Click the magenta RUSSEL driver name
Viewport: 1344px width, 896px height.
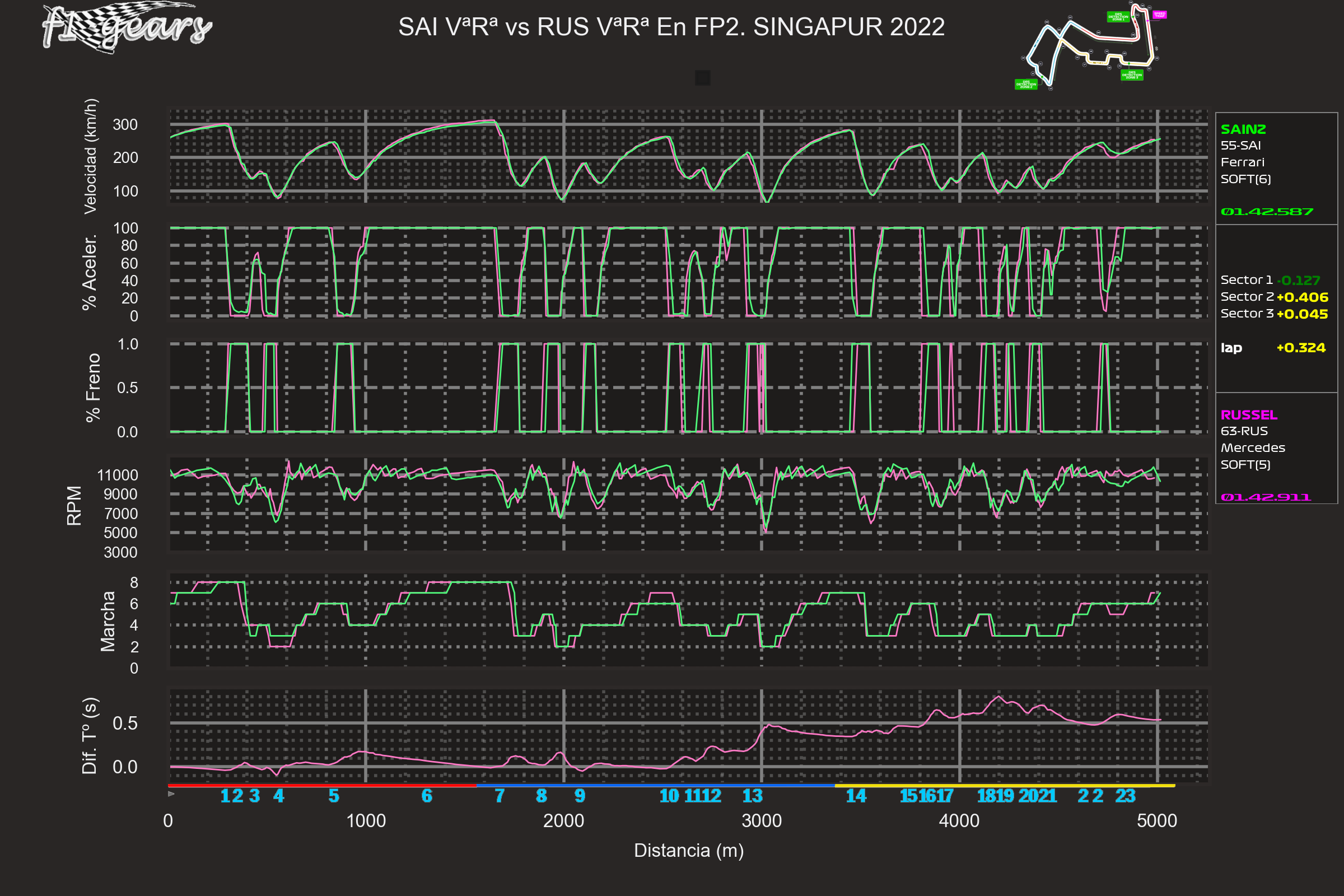coord(1249,415)
